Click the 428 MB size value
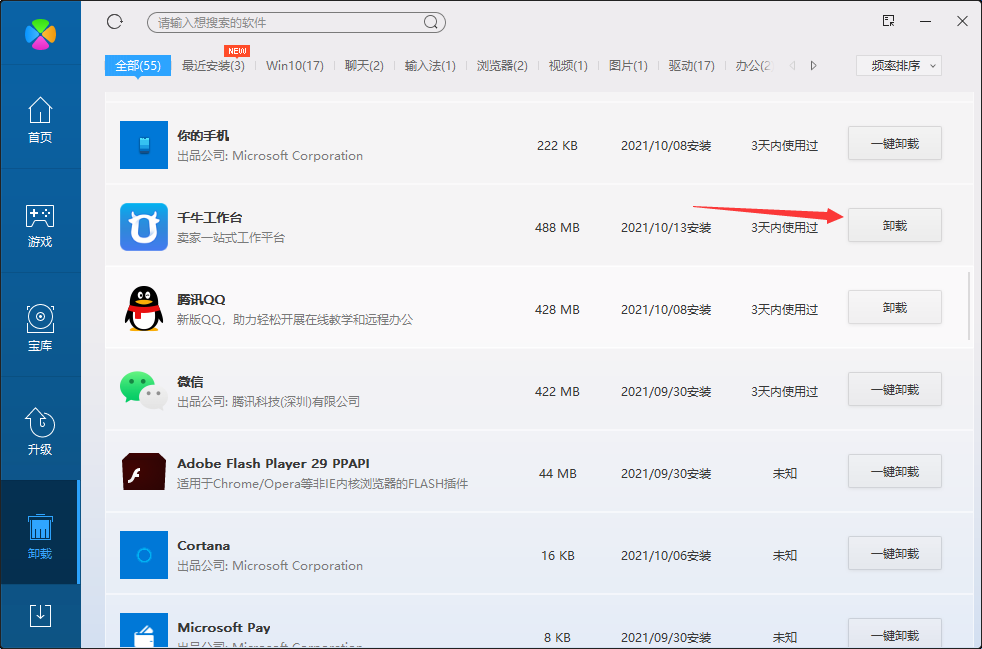This screenshot has width=982, height=649. [x=557, y=309]
